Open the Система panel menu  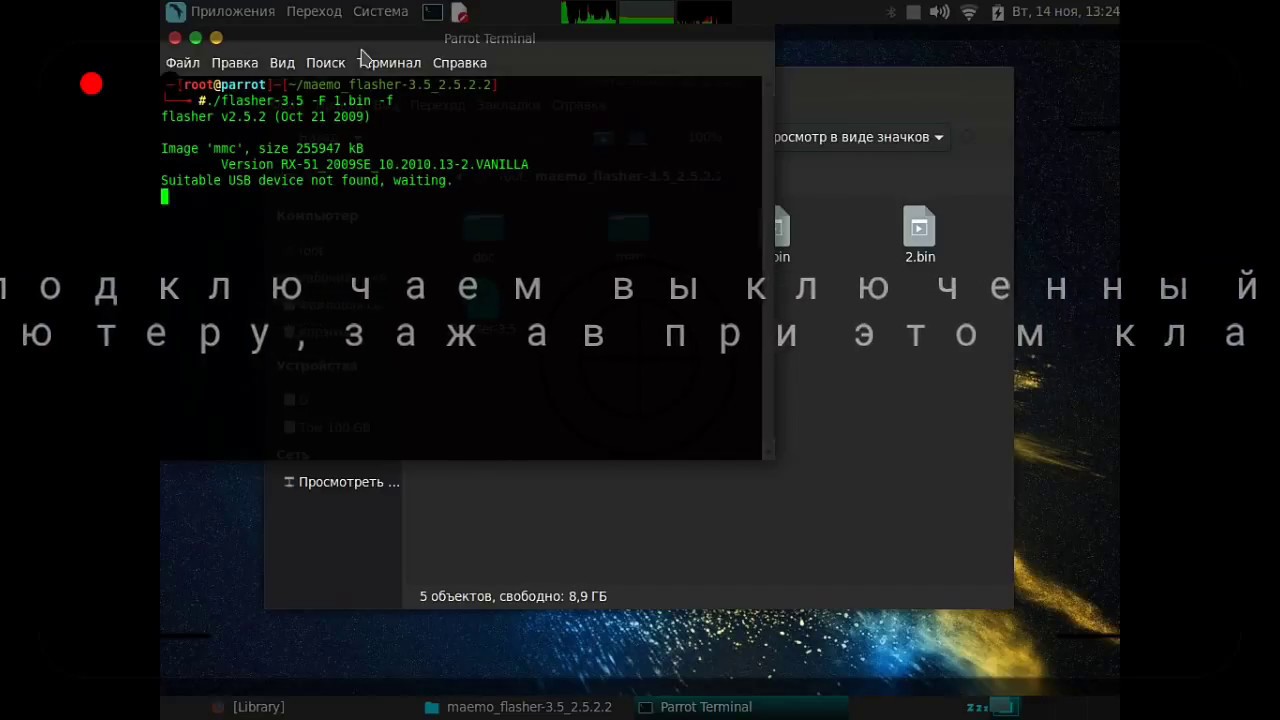click(x=381, y=12)
